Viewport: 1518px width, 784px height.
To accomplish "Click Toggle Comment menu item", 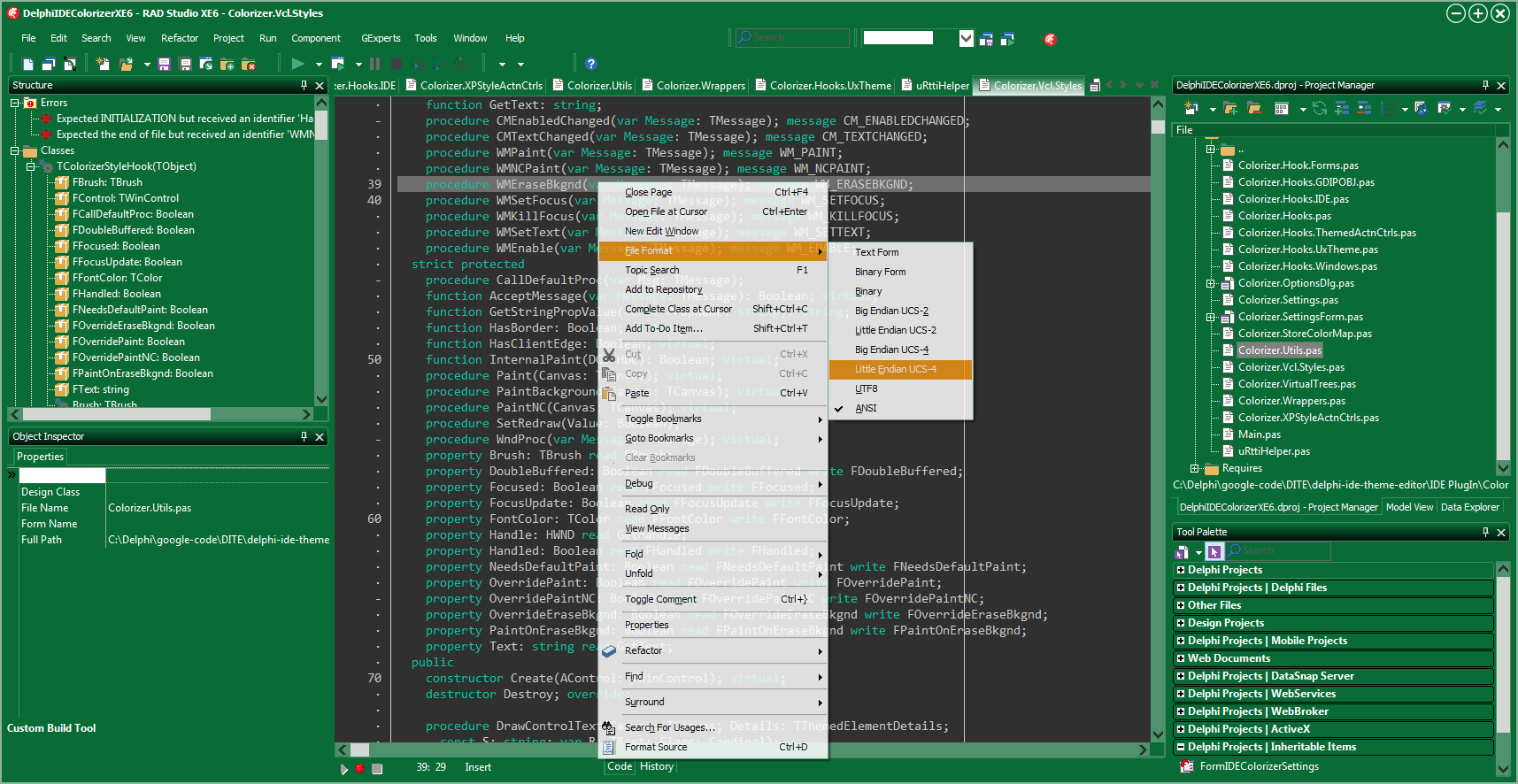I will (x=713, y=599).
